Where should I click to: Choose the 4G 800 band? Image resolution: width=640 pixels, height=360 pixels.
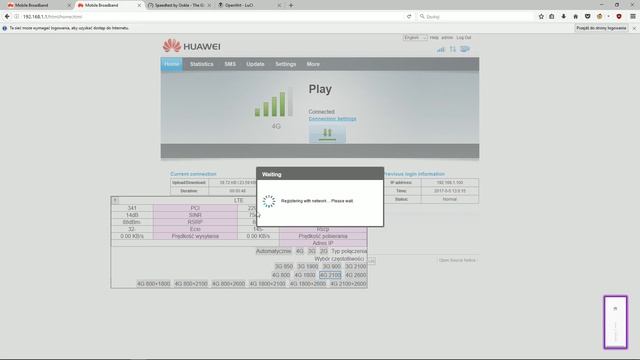[x=281, y=275]
